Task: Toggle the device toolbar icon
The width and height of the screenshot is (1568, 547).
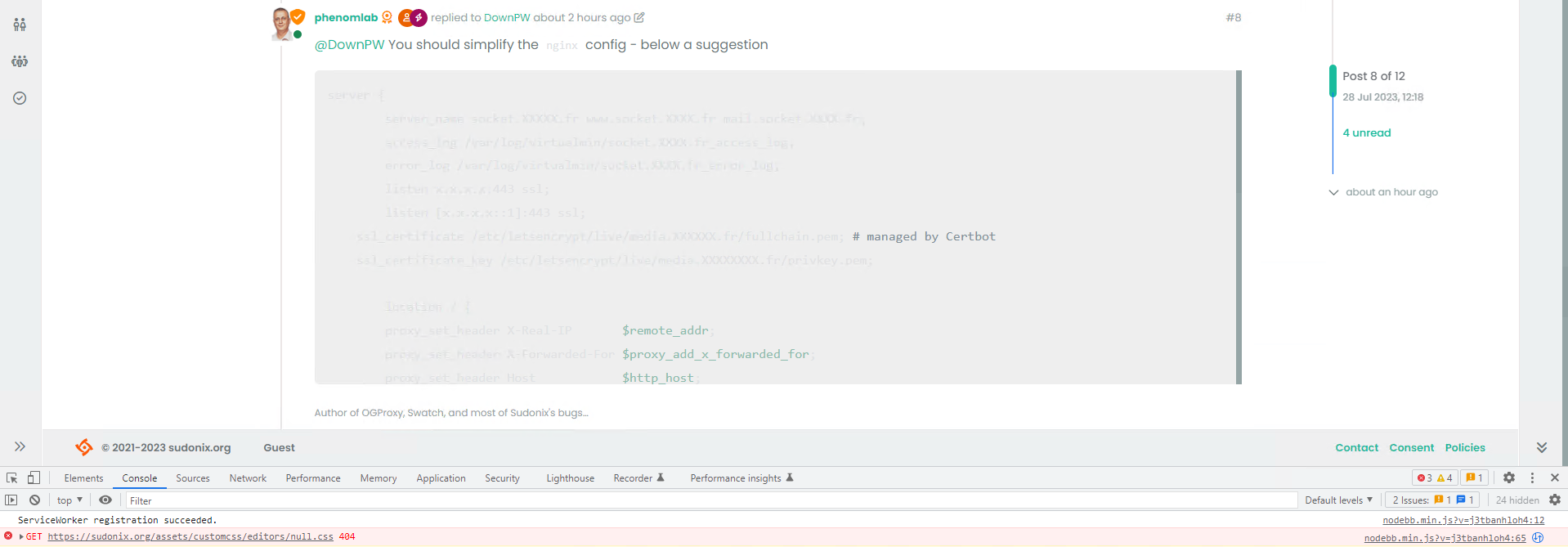Action: point(34,478)
